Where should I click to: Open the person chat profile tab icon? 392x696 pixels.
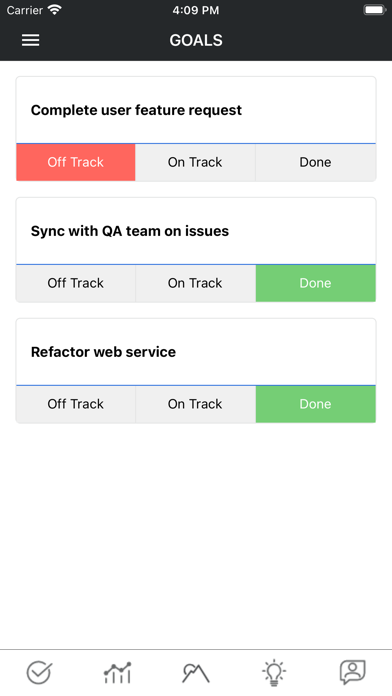352,672
